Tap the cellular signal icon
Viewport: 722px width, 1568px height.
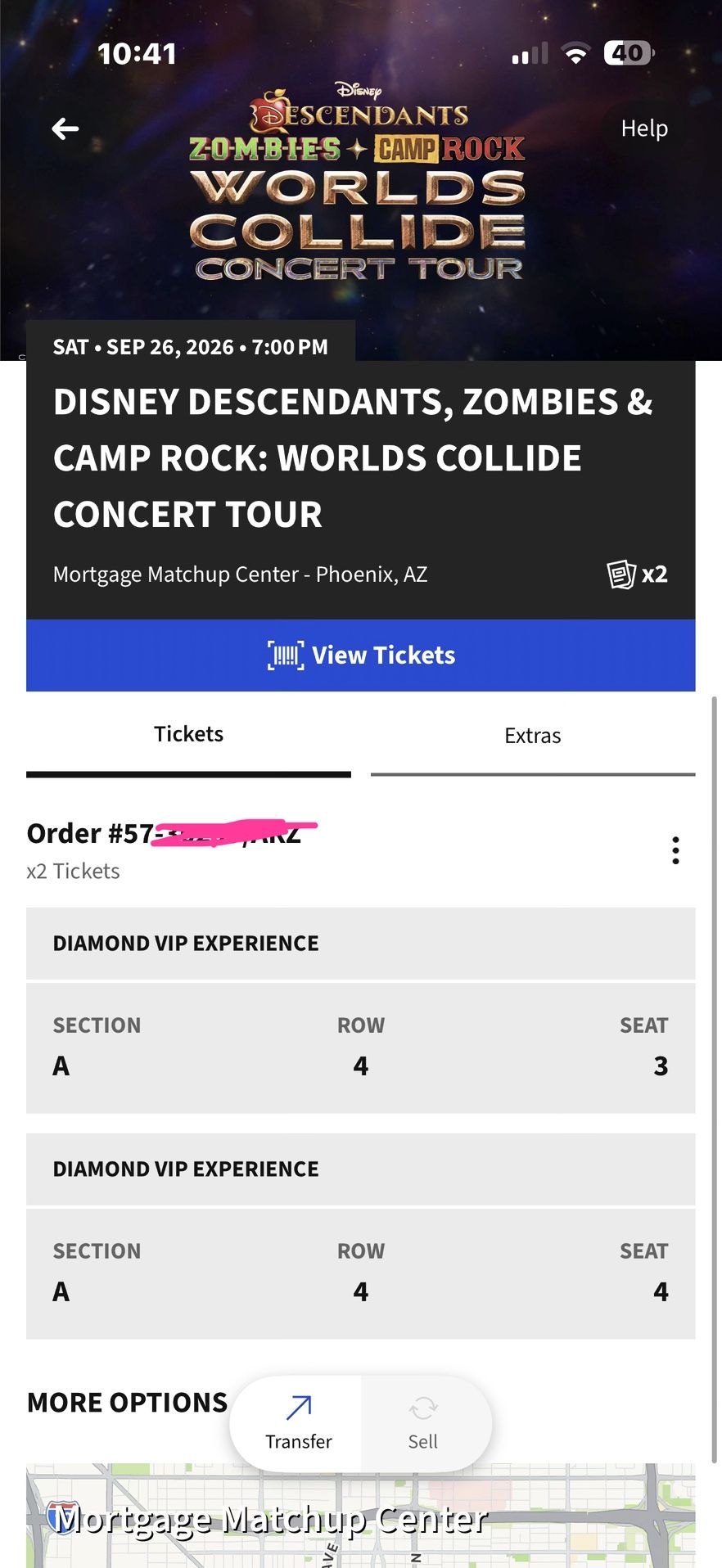click(x=528, y=52)
